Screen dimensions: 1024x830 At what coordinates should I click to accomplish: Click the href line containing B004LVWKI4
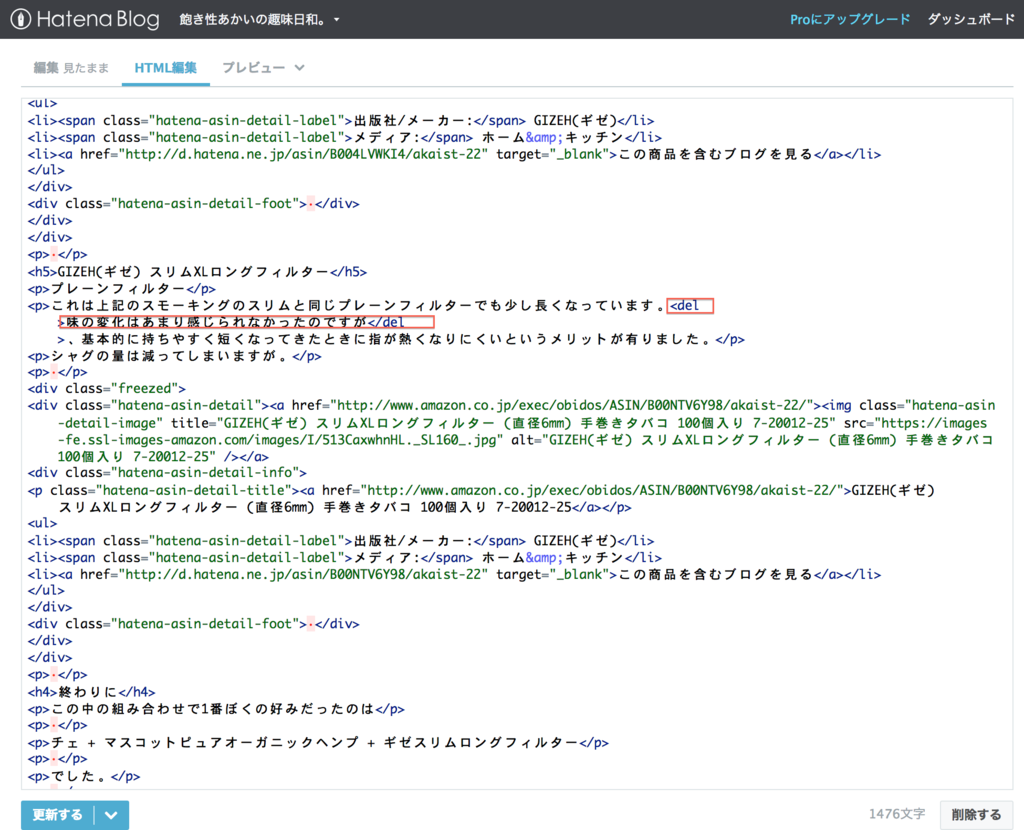455,154
